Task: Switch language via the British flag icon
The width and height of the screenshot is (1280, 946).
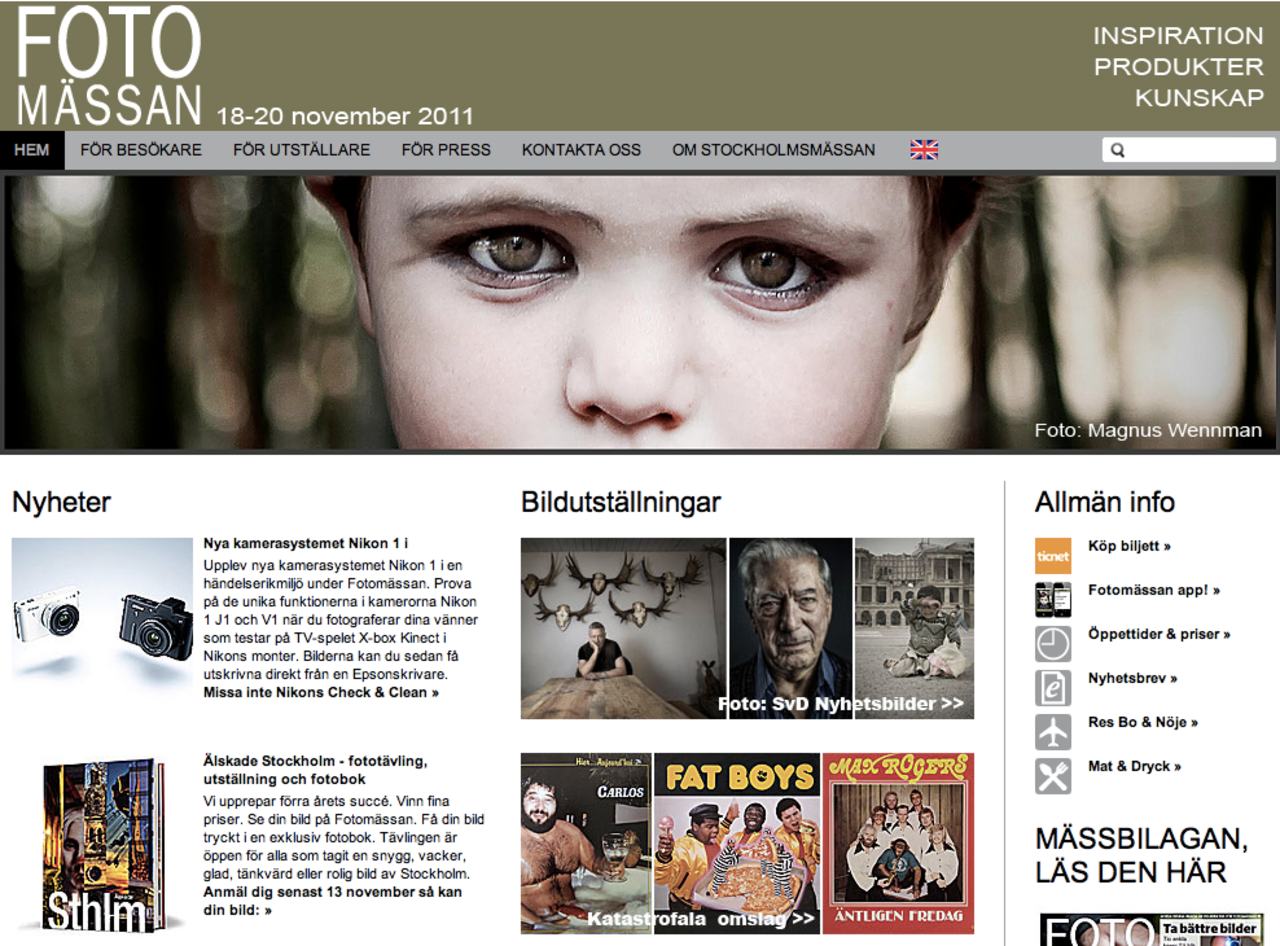Action: tap(924, 150)
